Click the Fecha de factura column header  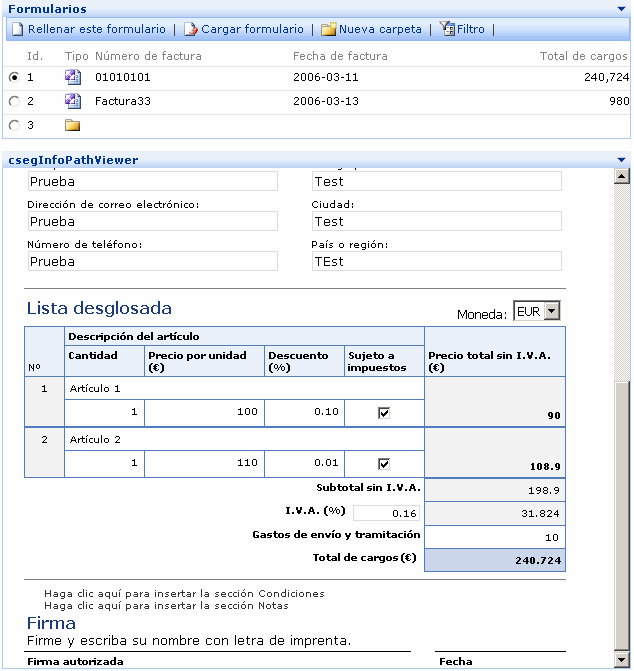pyautogui.click(x=340, y=56)
